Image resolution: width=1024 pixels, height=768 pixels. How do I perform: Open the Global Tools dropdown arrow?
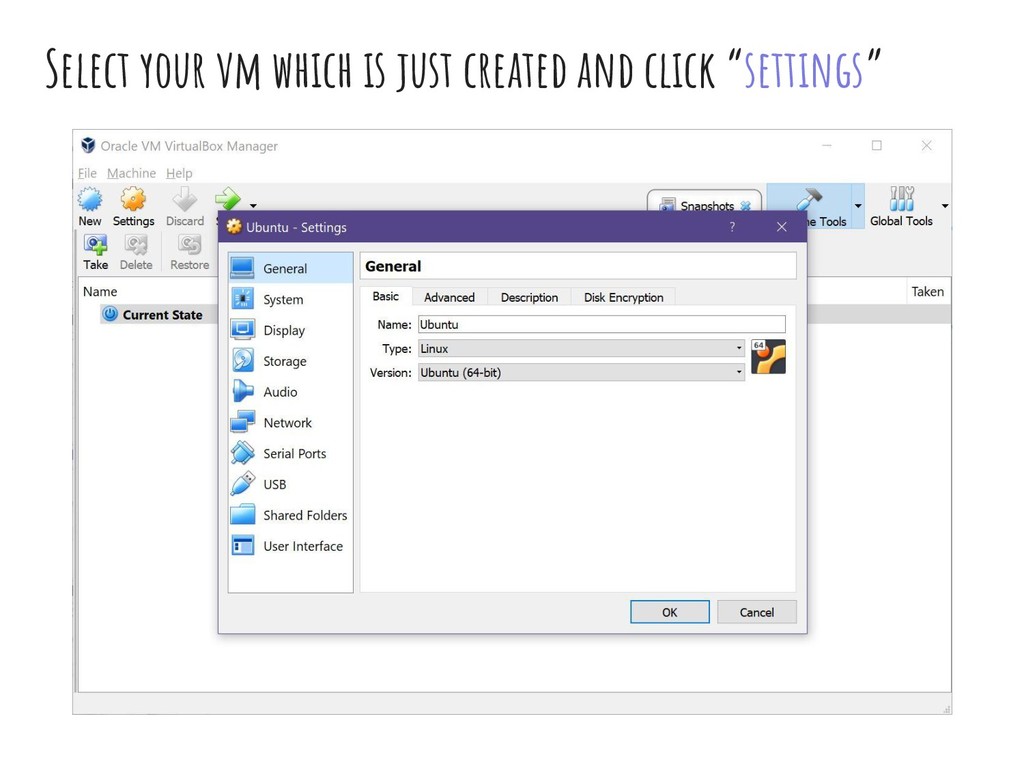click(x=944, y=206)
